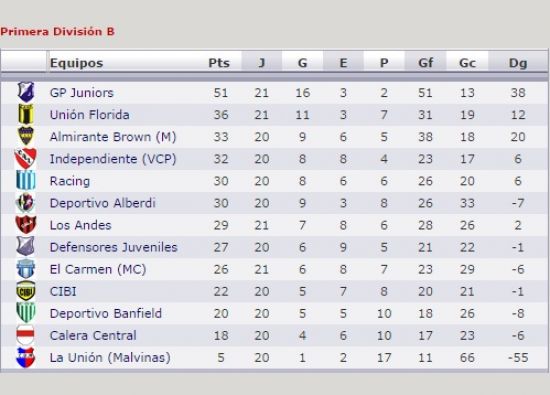Click the Primera División B title
This screenshot has height=395, width=550.
coord(58,32)
